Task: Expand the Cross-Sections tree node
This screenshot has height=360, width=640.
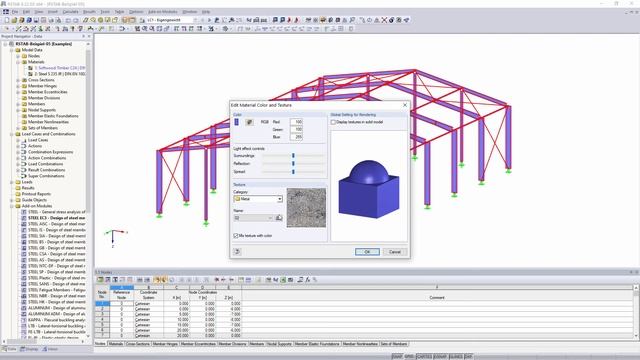Action: coord(18,80)
